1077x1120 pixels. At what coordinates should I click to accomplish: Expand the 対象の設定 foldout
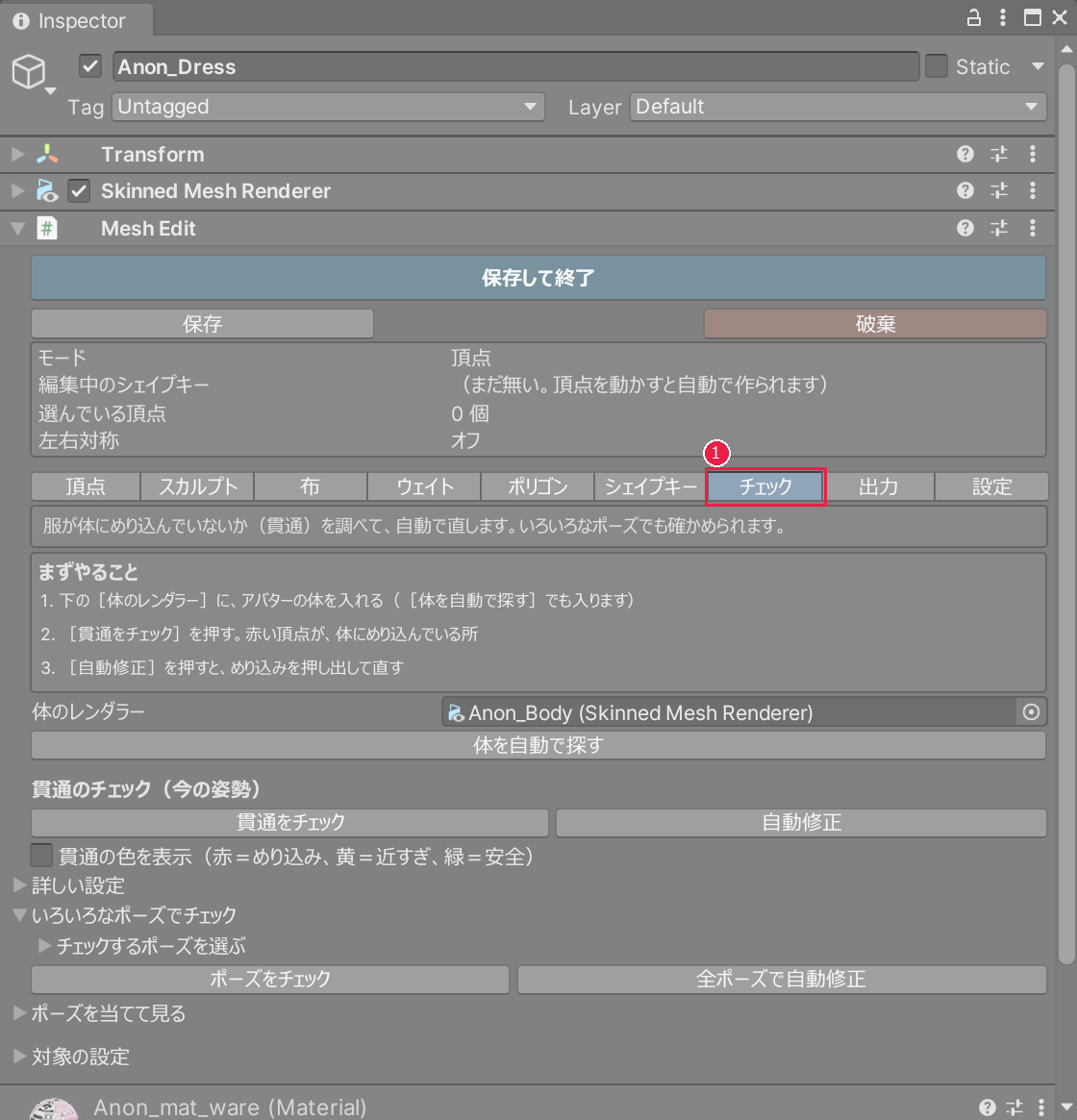[21, 1056]
